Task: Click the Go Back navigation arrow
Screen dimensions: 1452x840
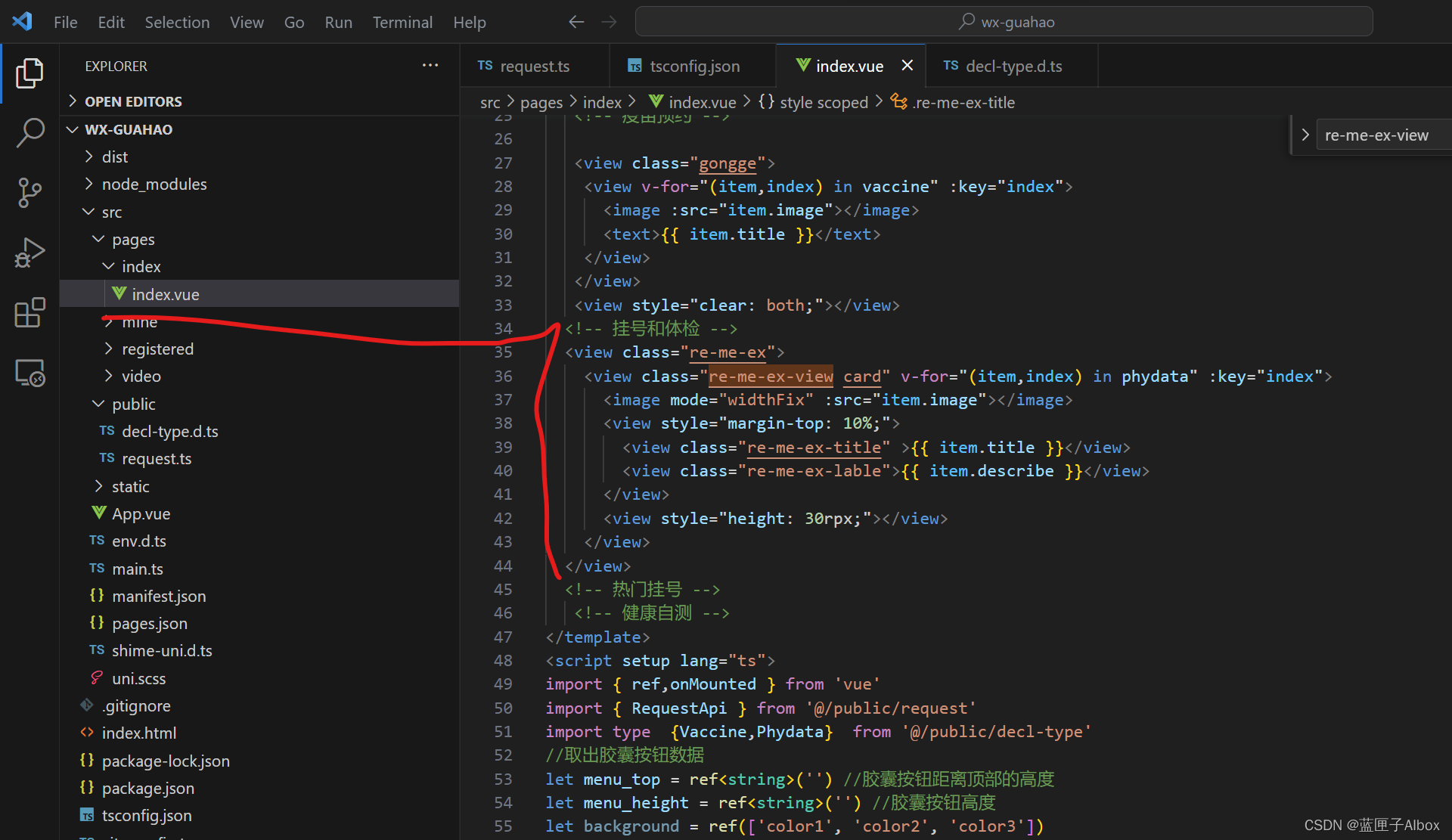Action: (x=576, y=22)
